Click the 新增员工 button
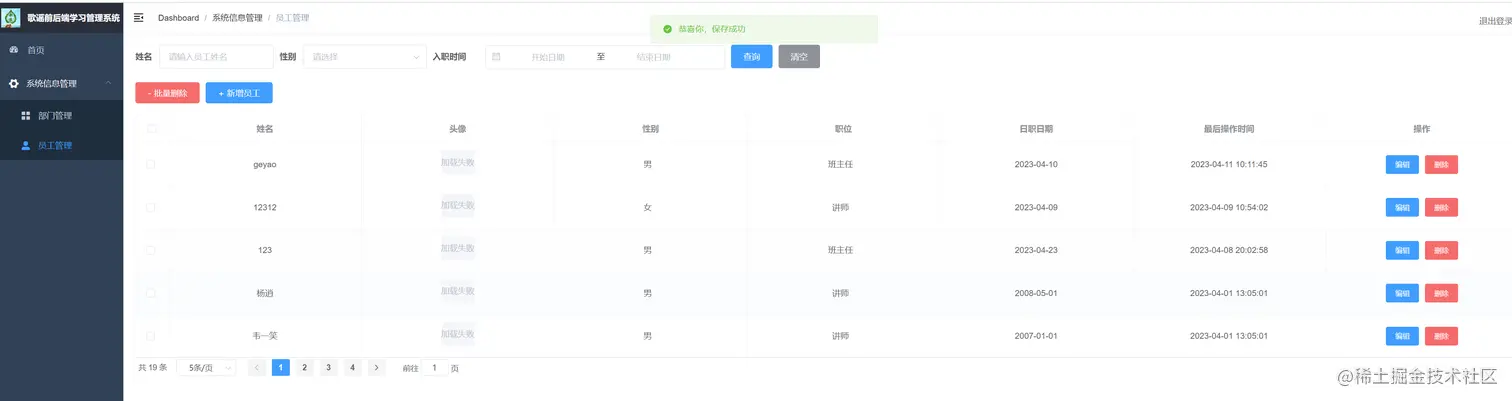The width and height of the screenshot is (1512, 401). pos(239,93)
